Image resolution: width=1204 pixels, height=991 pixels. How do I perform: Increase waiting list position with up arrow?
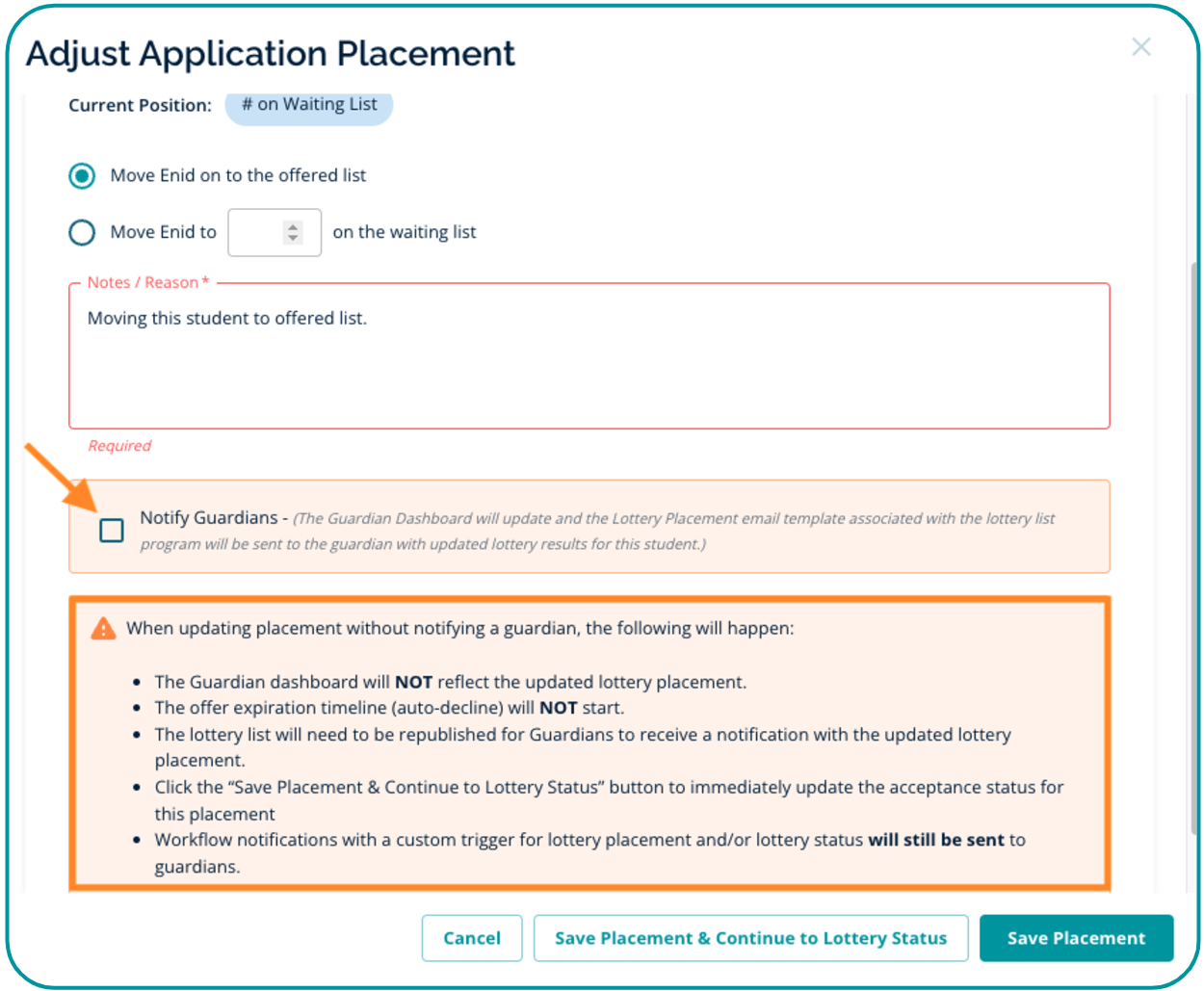(293, 227)
